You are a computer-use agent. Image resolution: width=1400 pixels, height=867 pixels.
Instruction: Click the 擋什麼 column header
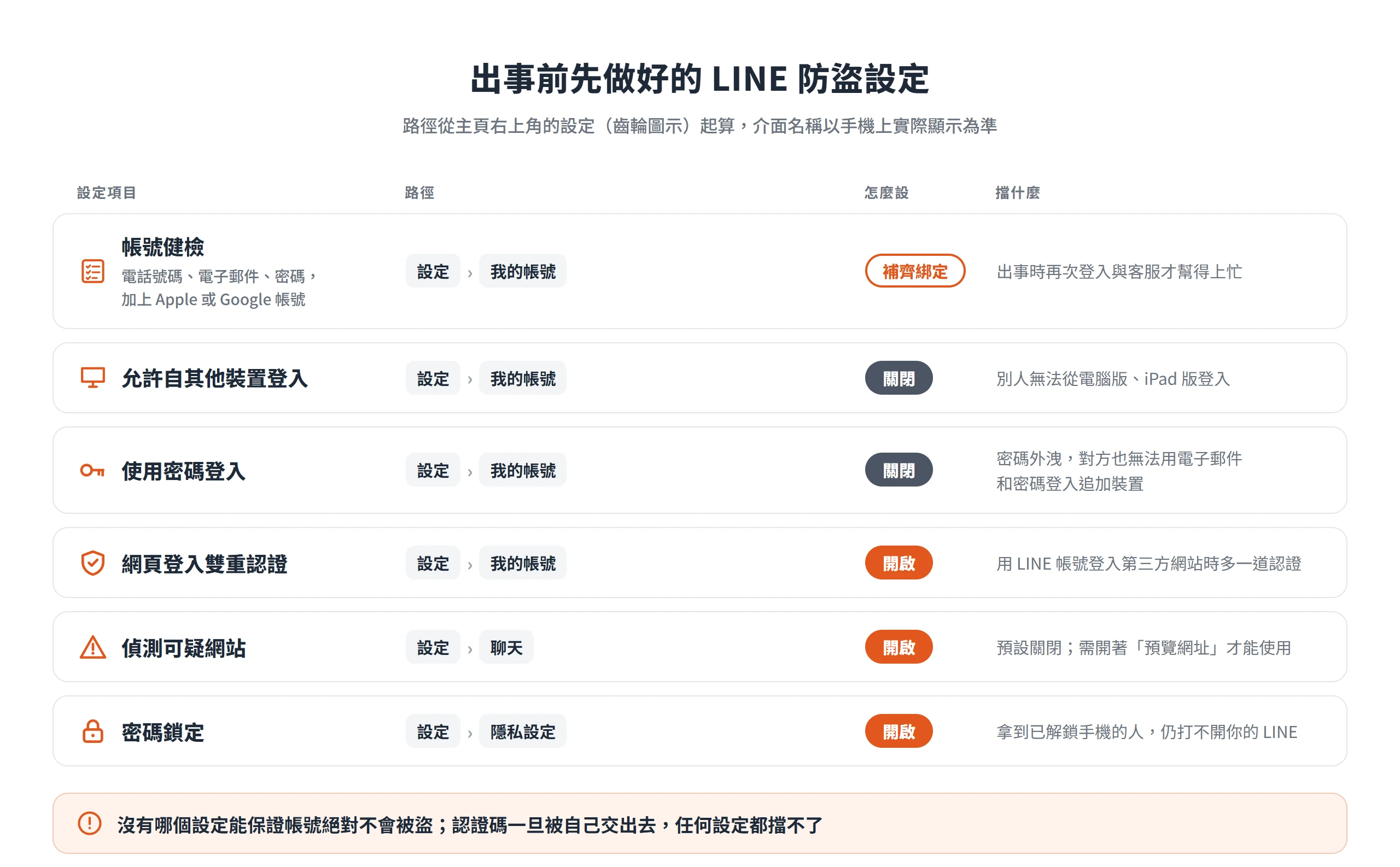coord(1017,192)
